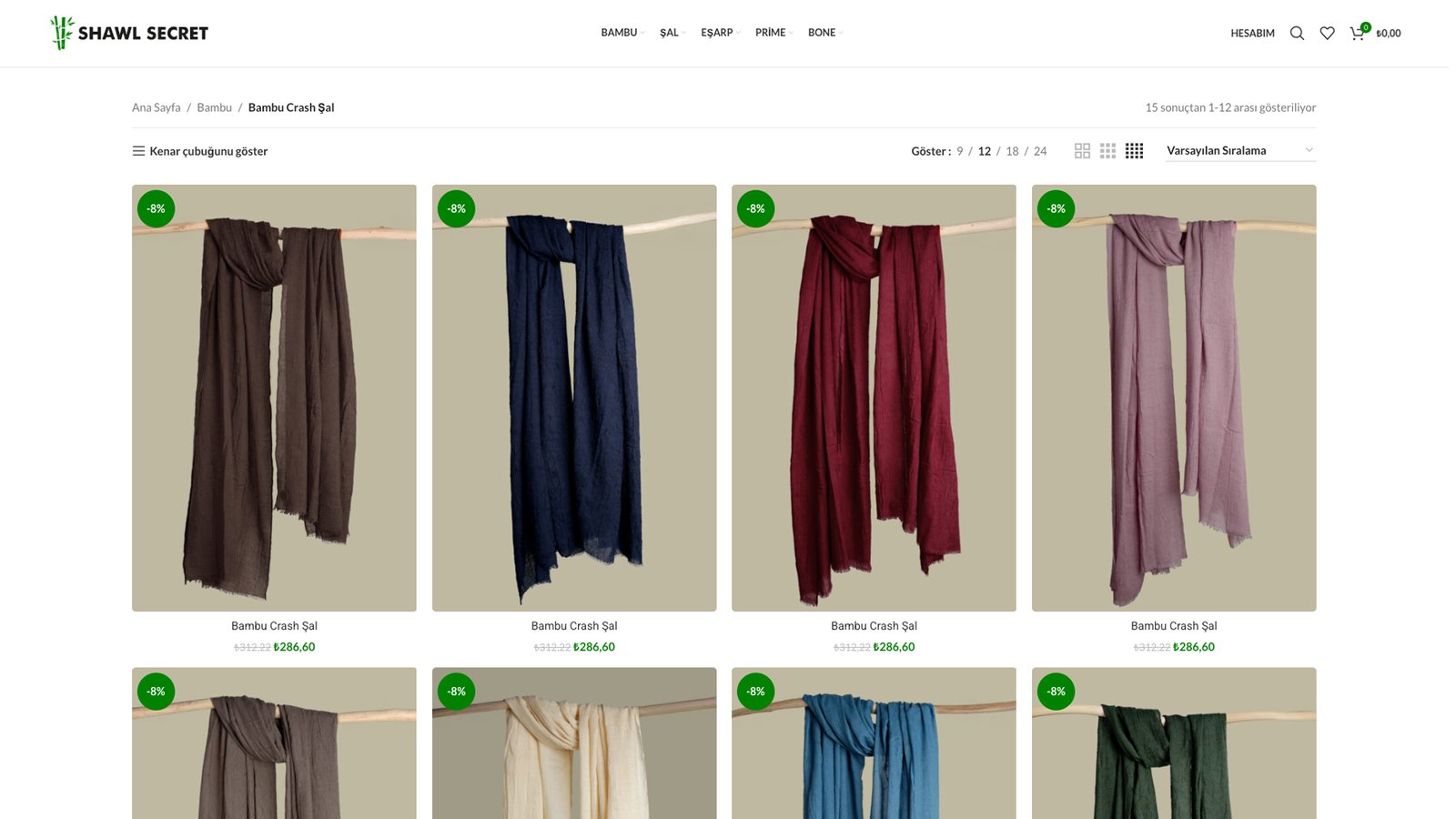Click -8% badge on cream shawl
The height and width of the screenshot is (819, 1456).
pyautogui.click(x=457, y=692)
